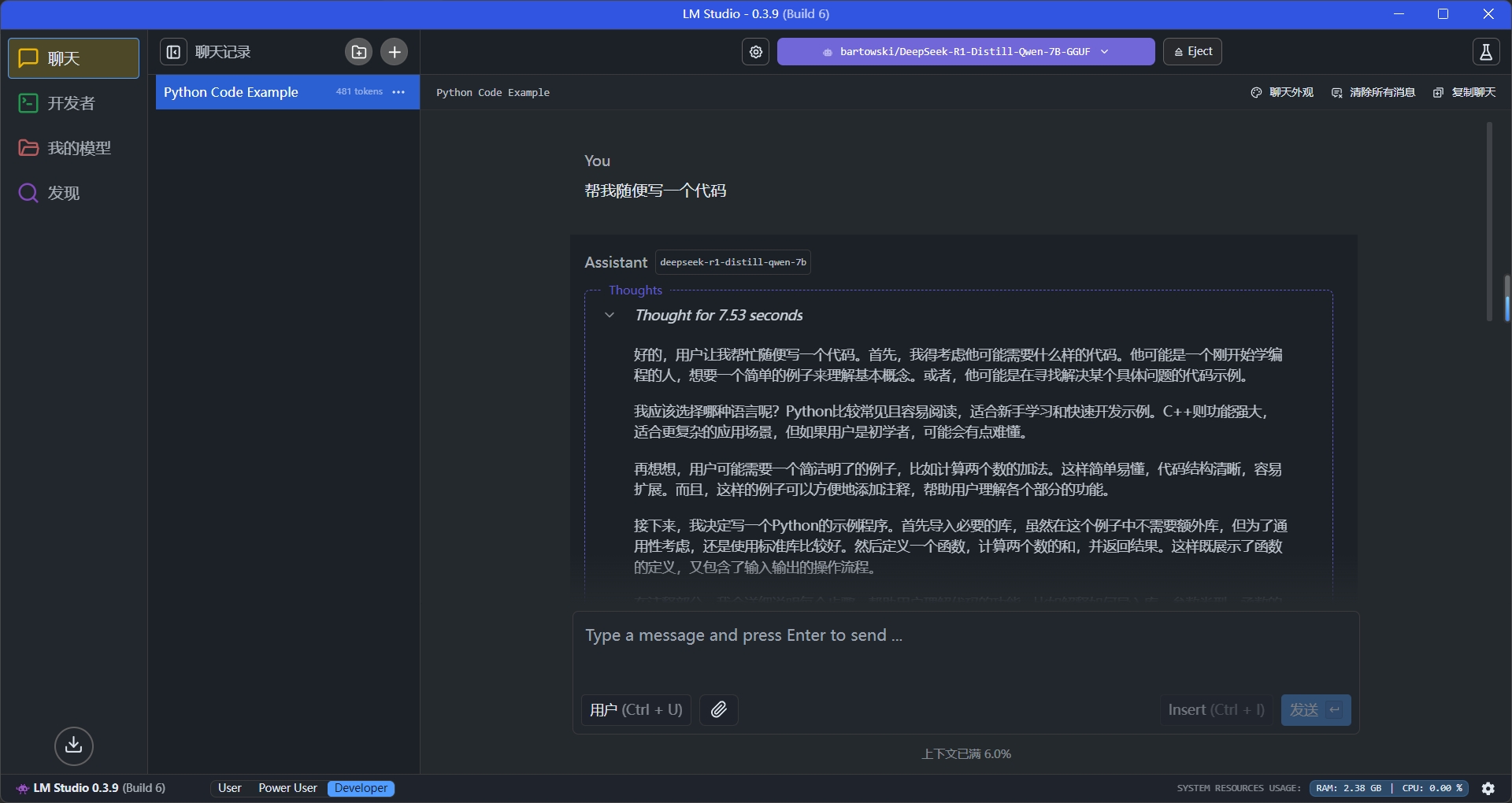Open the 聊天 (Chat) section in the sidebar

tap(73, 58)
